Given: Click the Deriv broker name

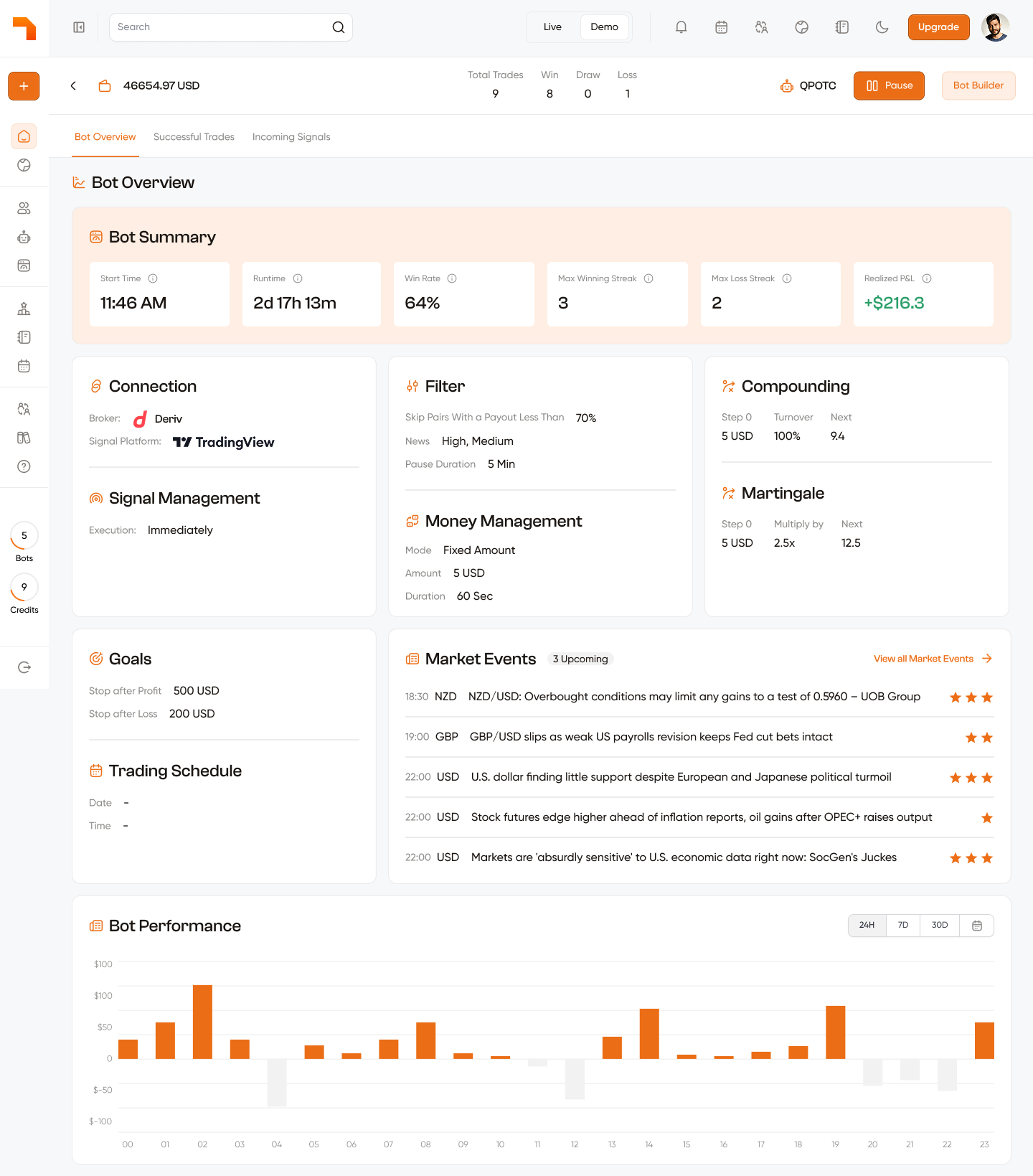Looking at the screenshot, I should [169, 419].
